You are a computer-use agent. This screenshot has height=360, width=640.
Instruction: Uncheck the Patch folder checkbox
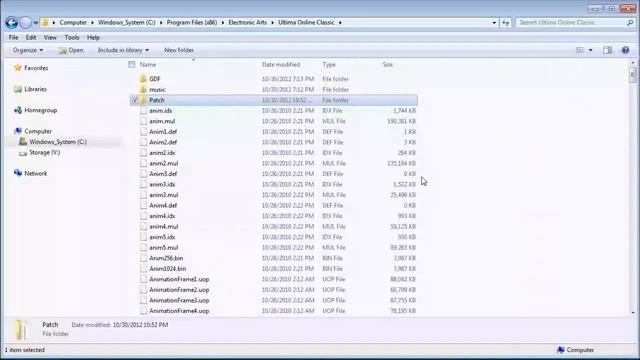pyautogui.click(x=135, y=100)
